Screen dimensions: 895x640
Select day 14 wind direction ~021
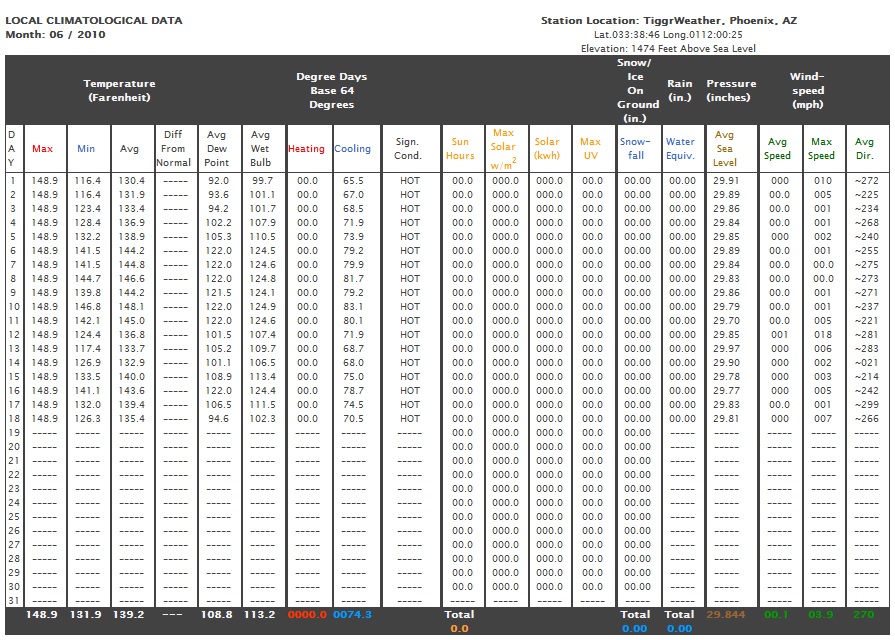[x=866, y=363]
